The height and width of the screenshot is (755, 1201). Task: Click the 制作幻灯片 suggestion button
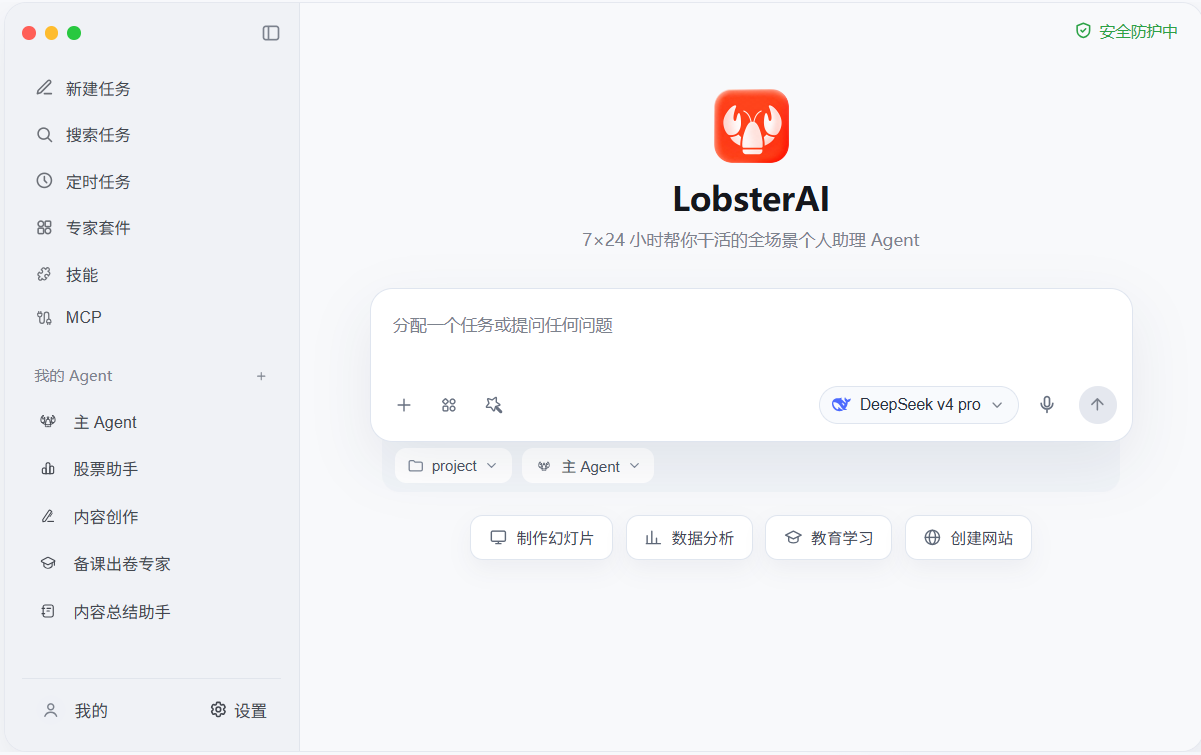[541, 538]
